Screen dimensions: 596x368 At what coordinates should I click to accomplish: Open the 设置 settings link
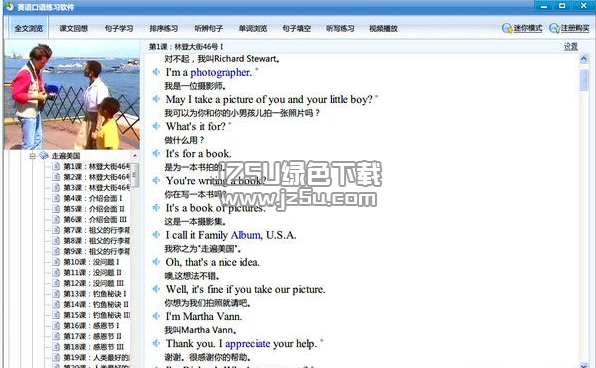(571, 46)
